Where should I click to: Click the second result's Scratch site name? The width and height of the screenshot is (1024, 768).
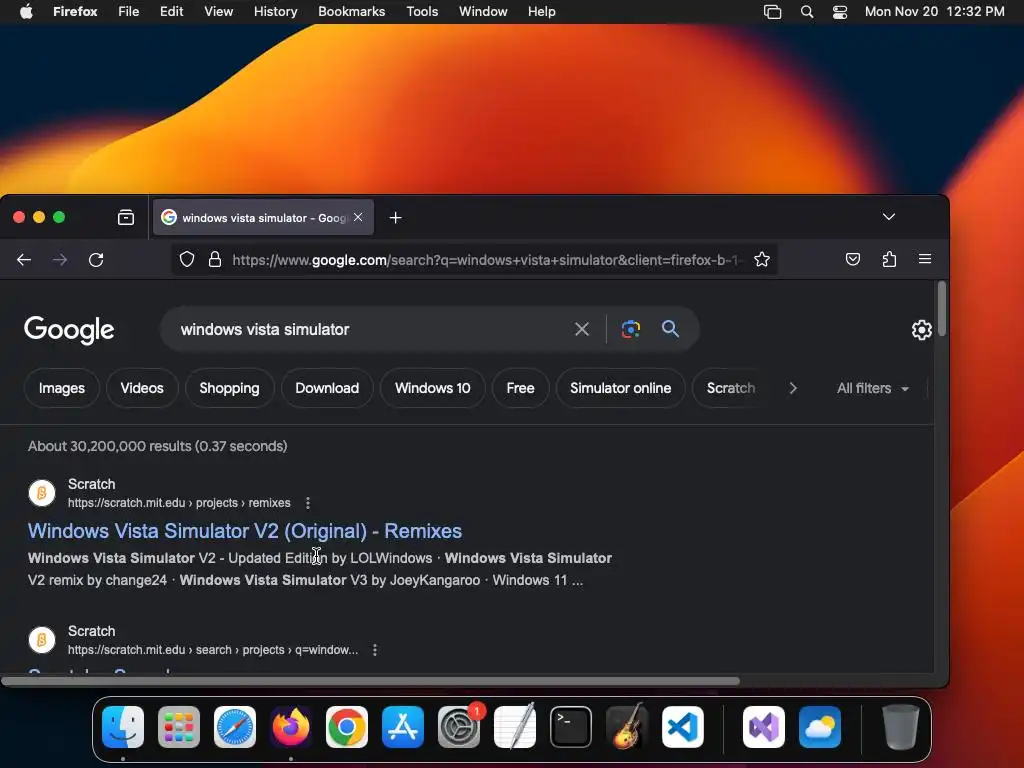coord(91,631)
